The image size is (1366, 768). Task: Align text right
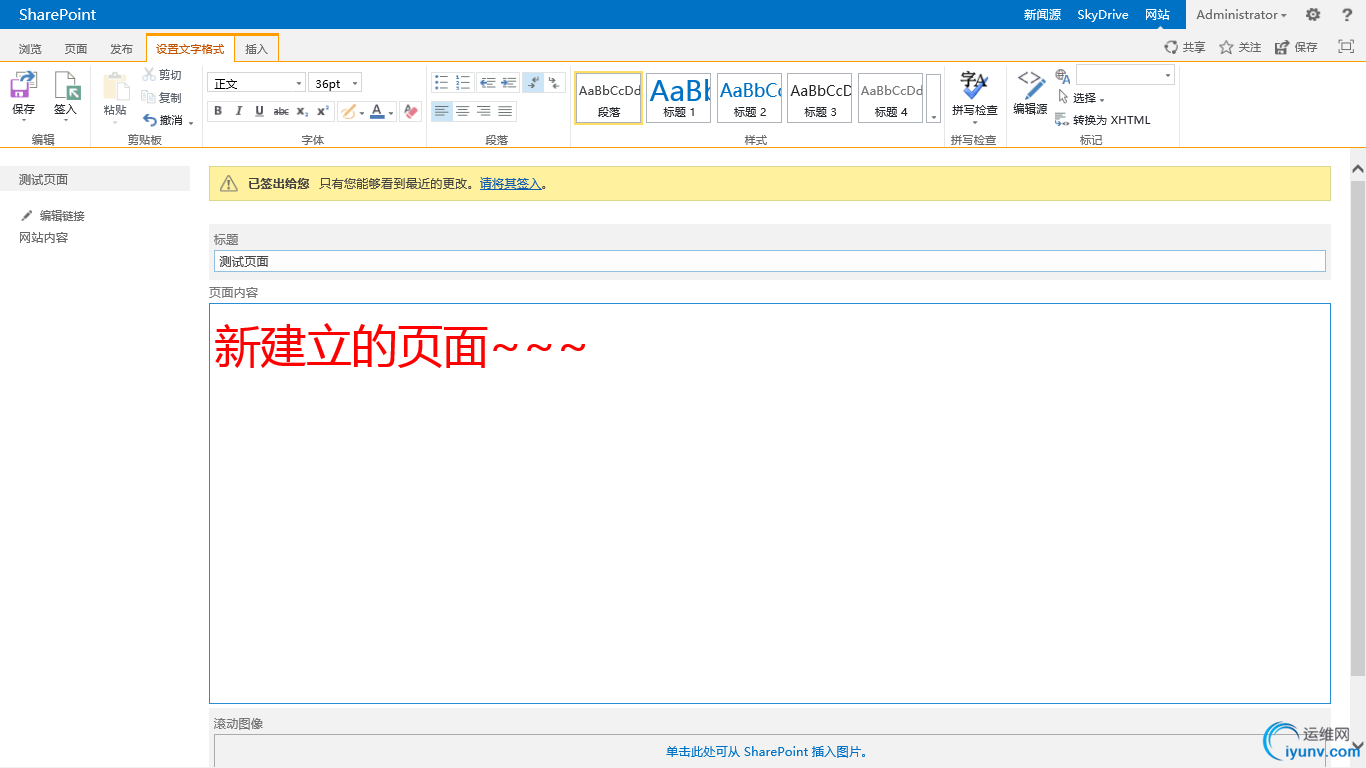pos(484,111)
